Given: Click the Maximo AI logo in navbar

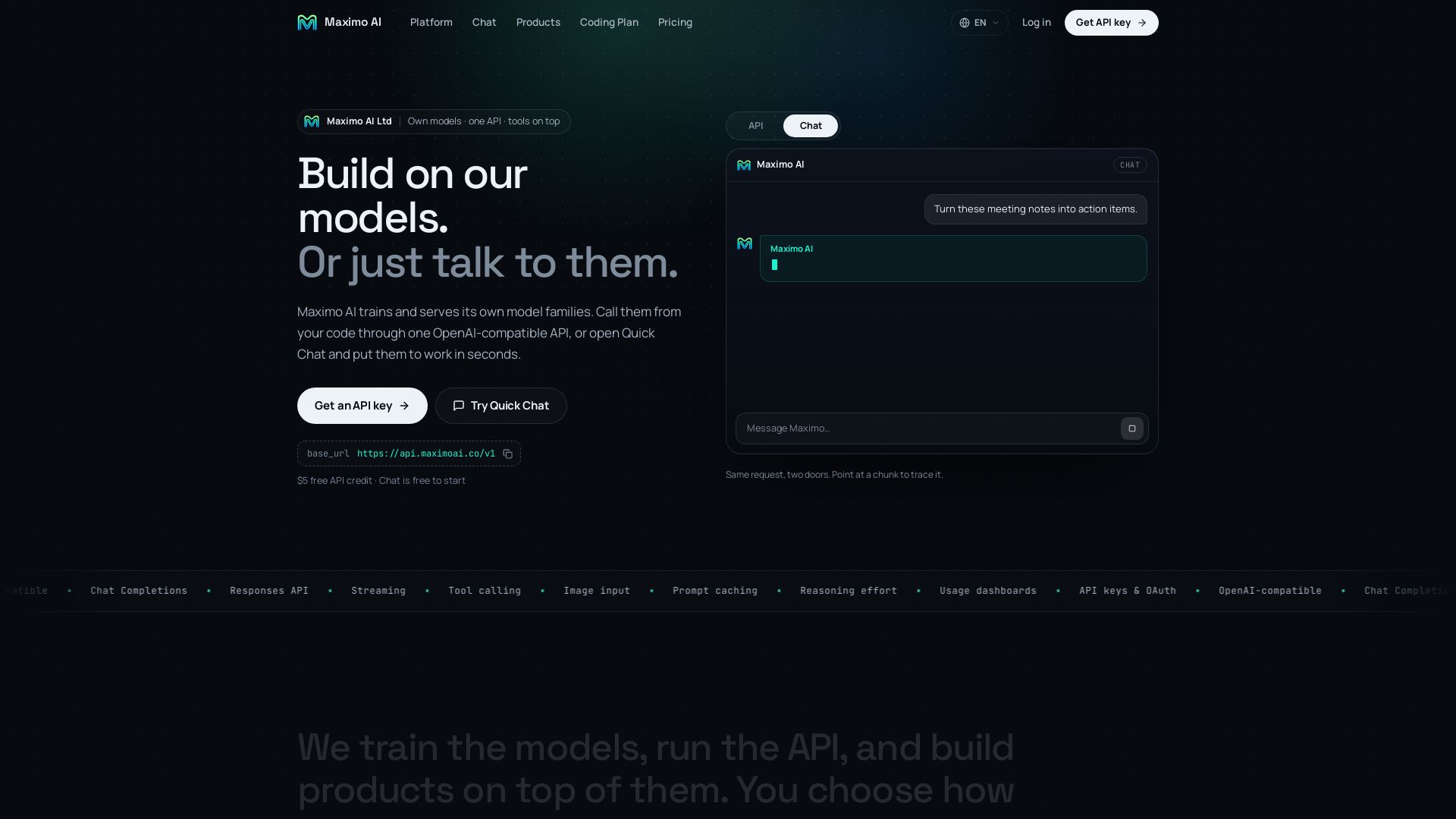Looking at the screenshot, I should pos(339,22).
